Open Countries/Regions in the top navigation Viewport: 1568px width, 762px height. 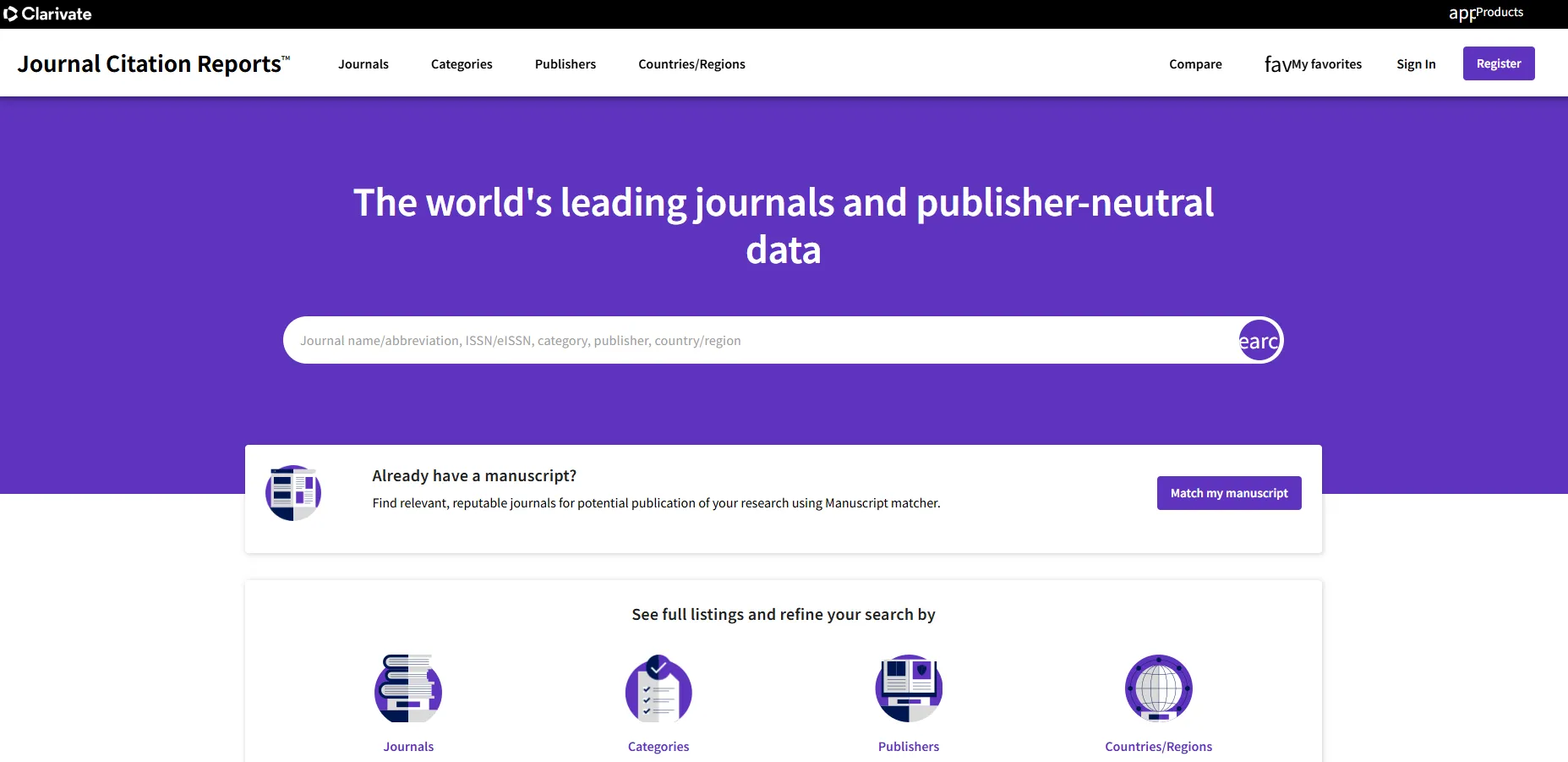(691, 64)
